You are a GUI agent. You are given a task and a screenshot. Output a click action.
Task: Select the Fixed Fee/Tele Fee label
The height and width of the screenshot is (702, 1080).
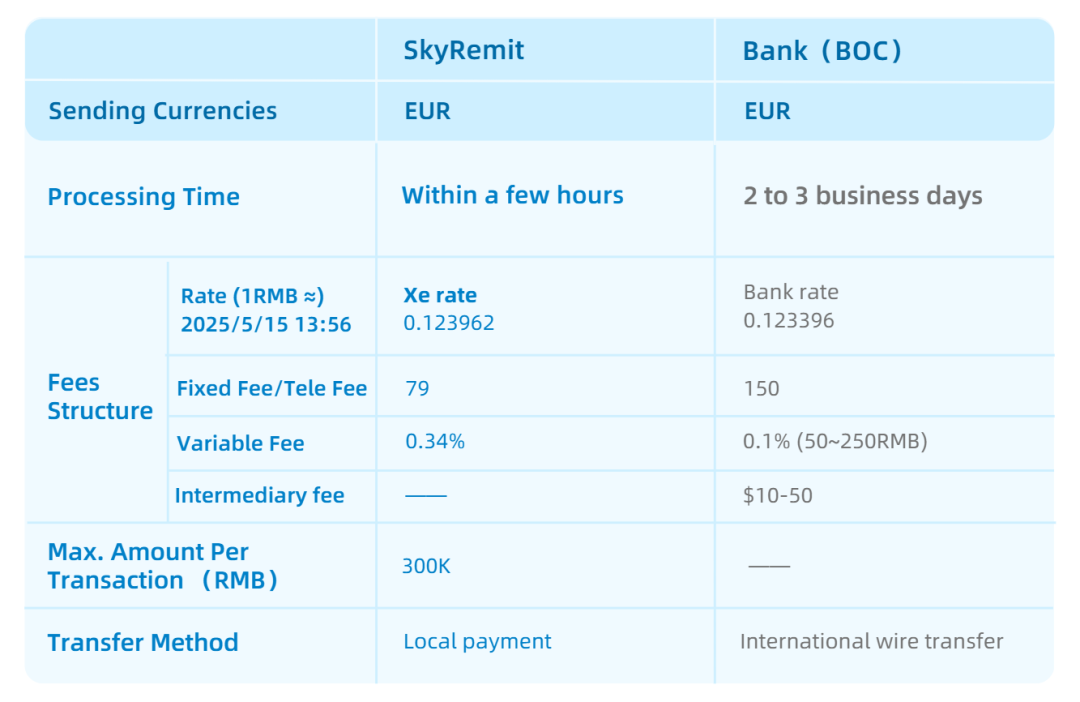272,389
